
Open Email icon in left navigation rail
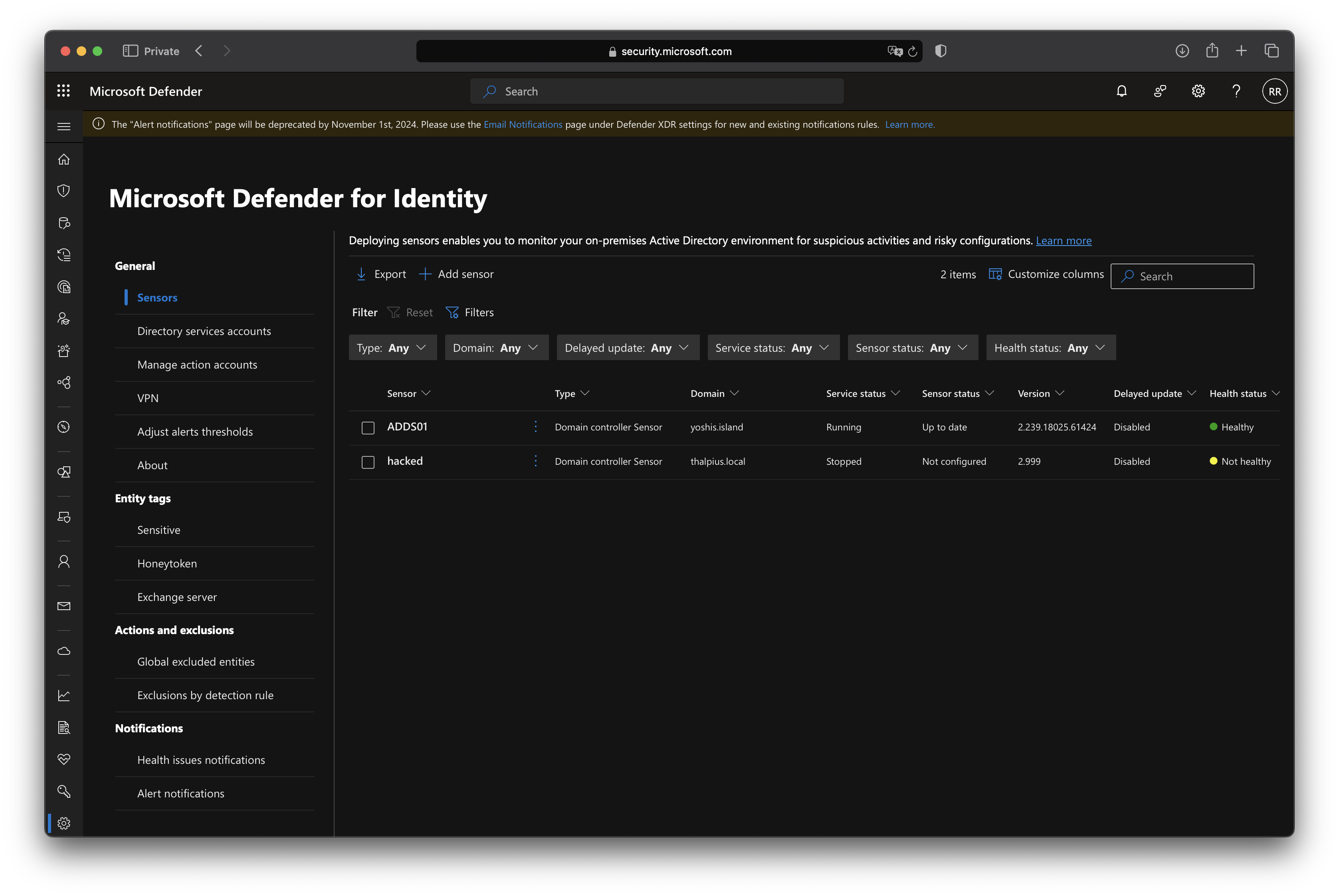[x=64, y=606]
